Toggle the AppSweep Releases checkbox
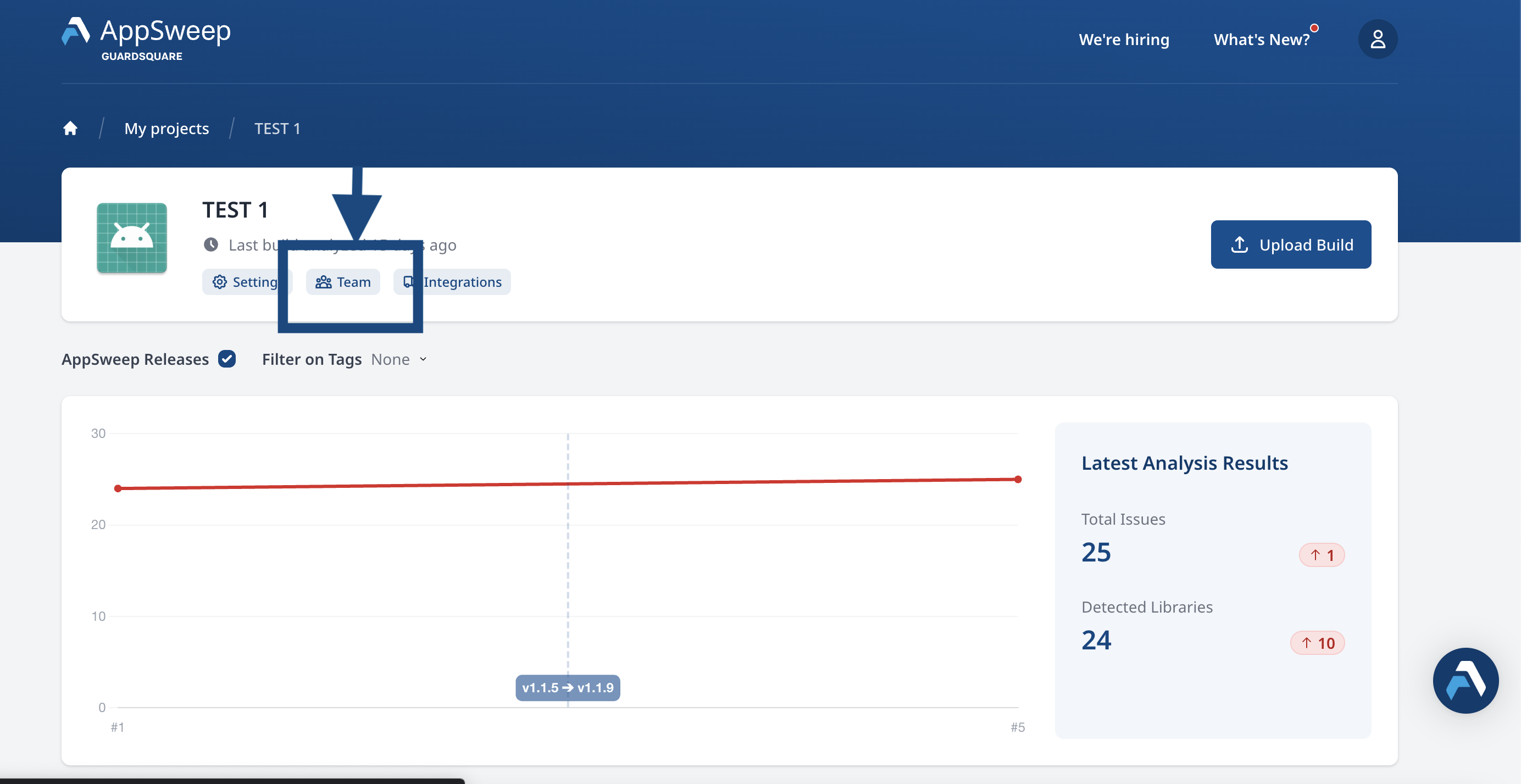Image resolution: width=1521 pixels, height=784 pixels. pos(227,359)
